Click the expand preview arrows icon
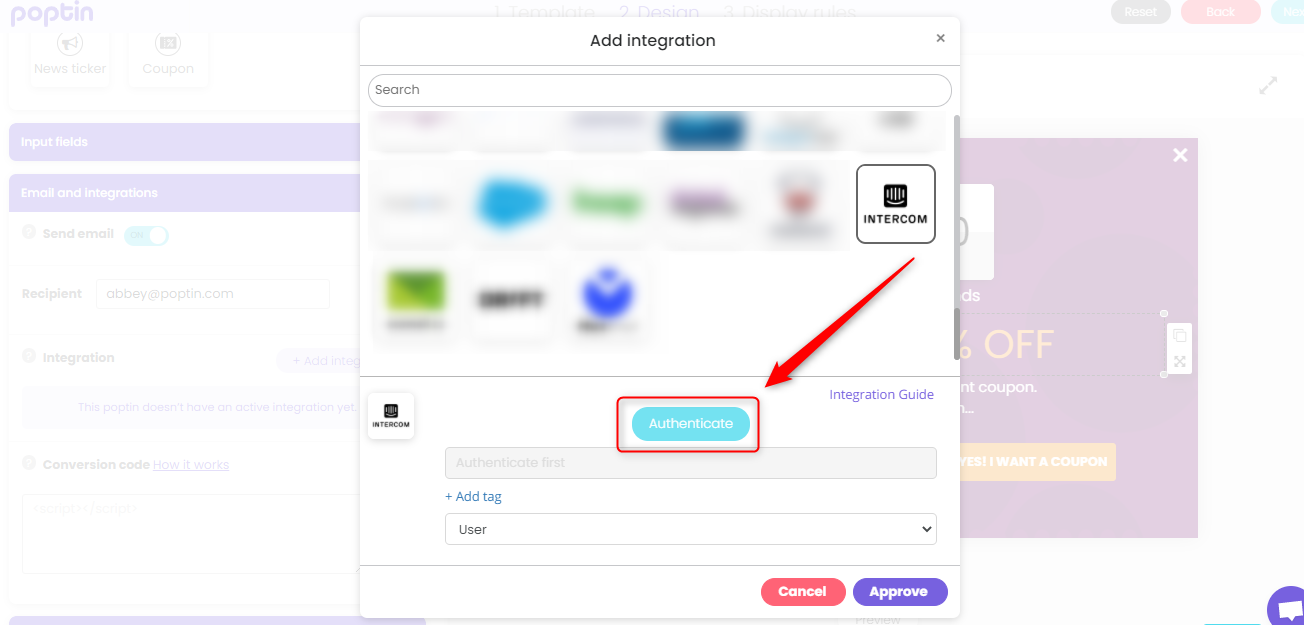 1268,86
